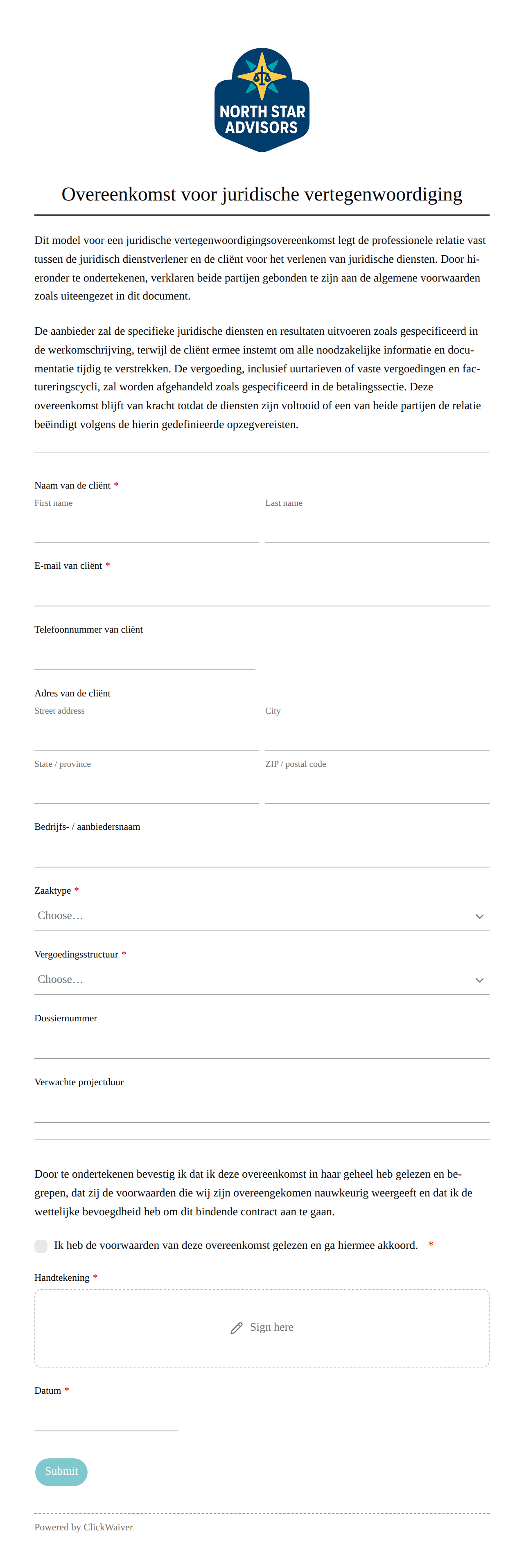Click the North Star Advisors logo
This screenshot has height=1568, width=524.
pyautogui.click(x=262, y=100)
